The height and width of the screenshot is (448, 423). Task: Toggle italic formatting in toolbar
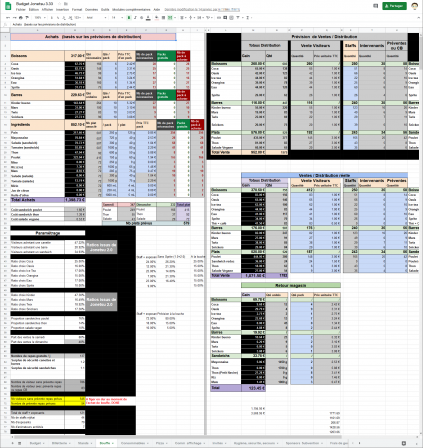click(135, 18)
